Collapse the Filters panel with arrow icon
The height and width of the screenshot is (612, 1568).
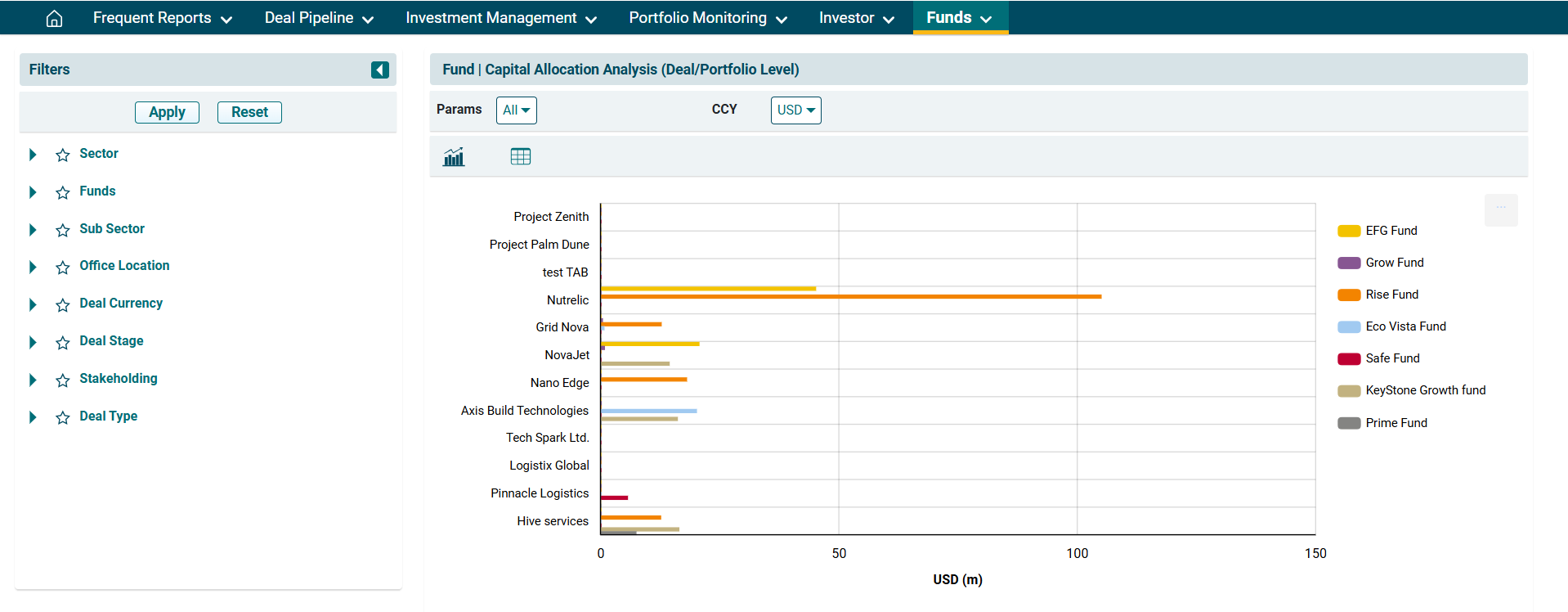pyautogui.click(x=379, y=70)
